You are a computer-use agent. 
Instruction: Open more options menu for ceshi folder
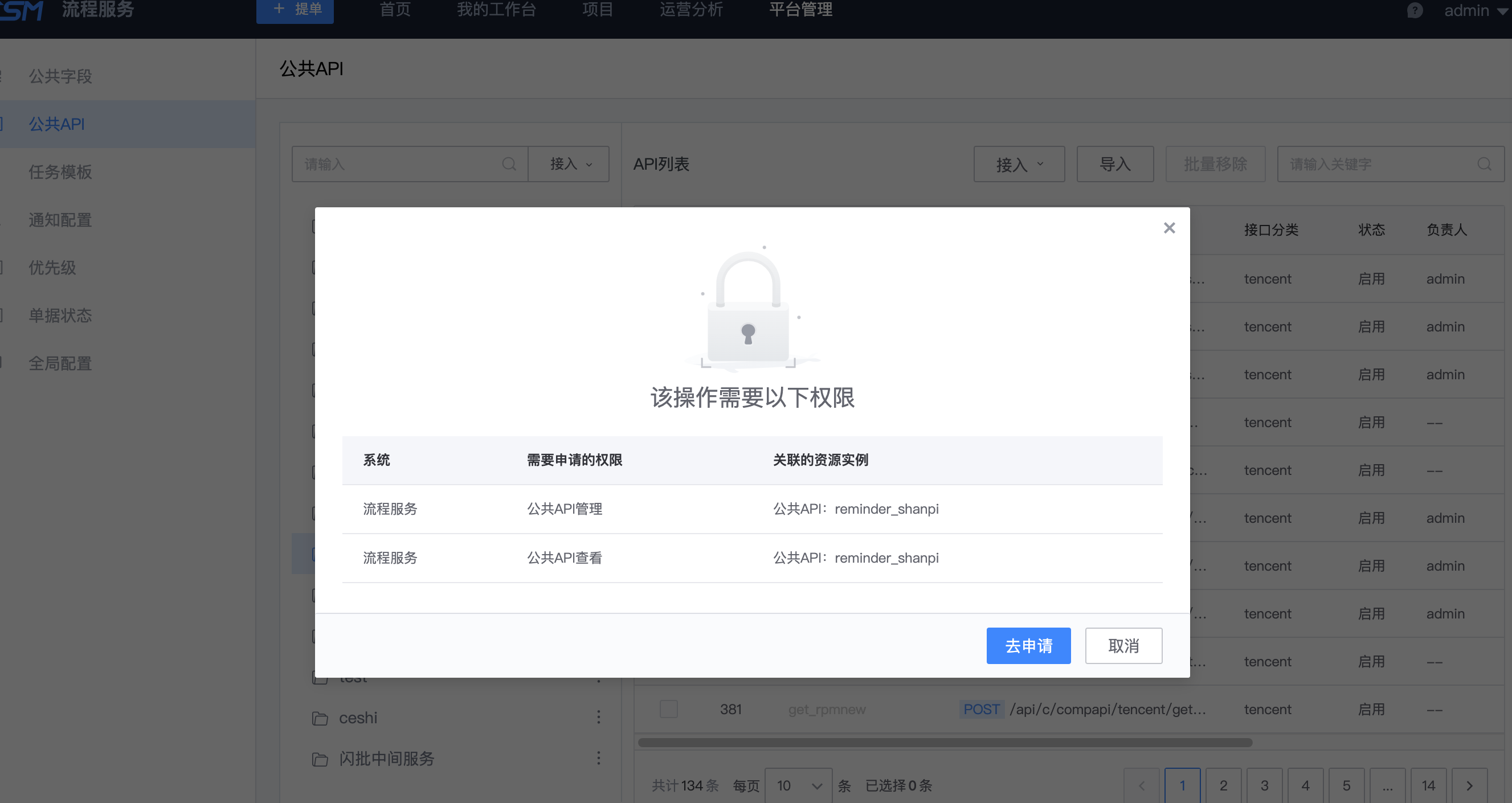[599, 717]
